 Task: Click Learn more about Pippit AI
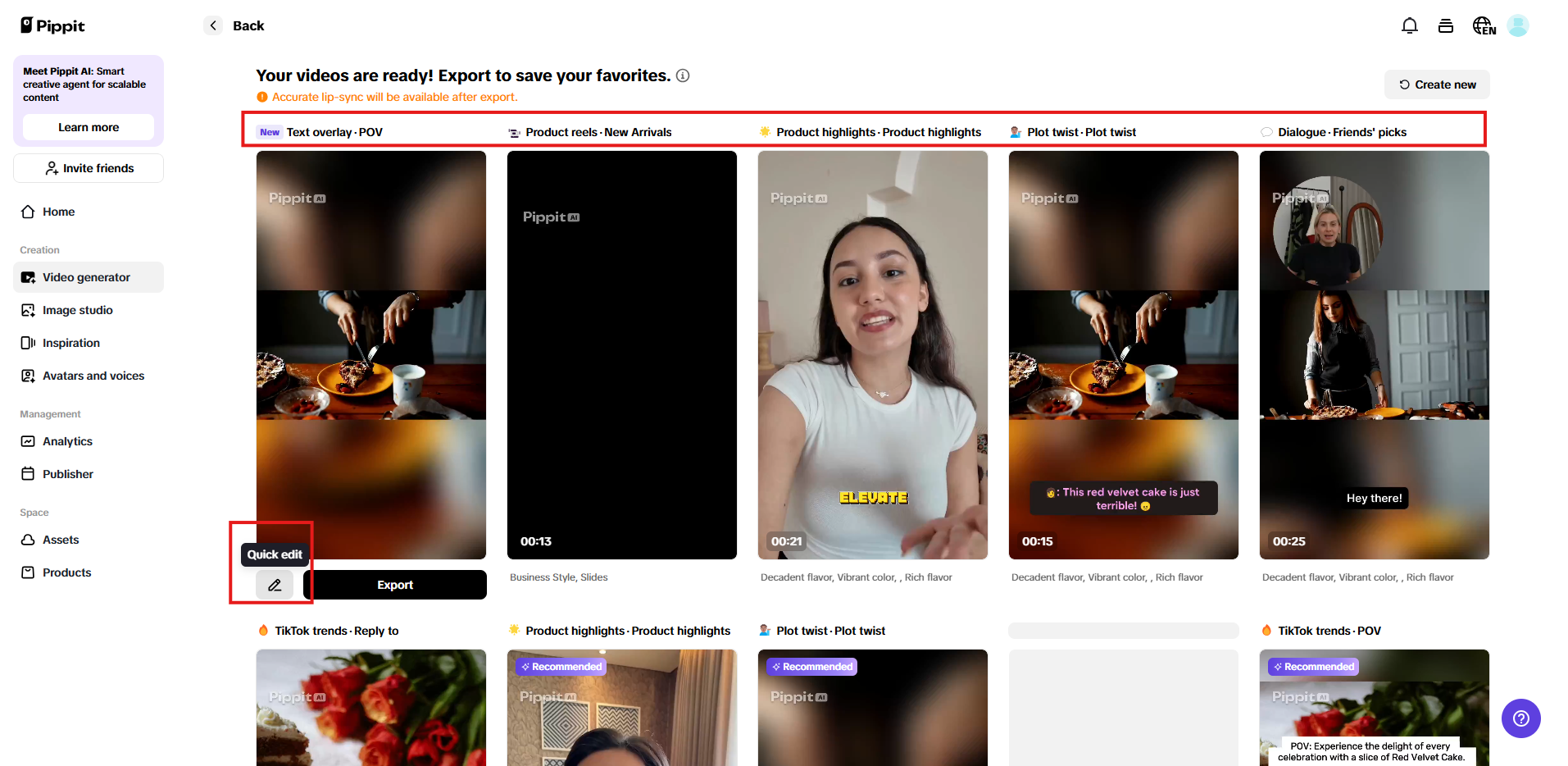[x=88, y=127]
